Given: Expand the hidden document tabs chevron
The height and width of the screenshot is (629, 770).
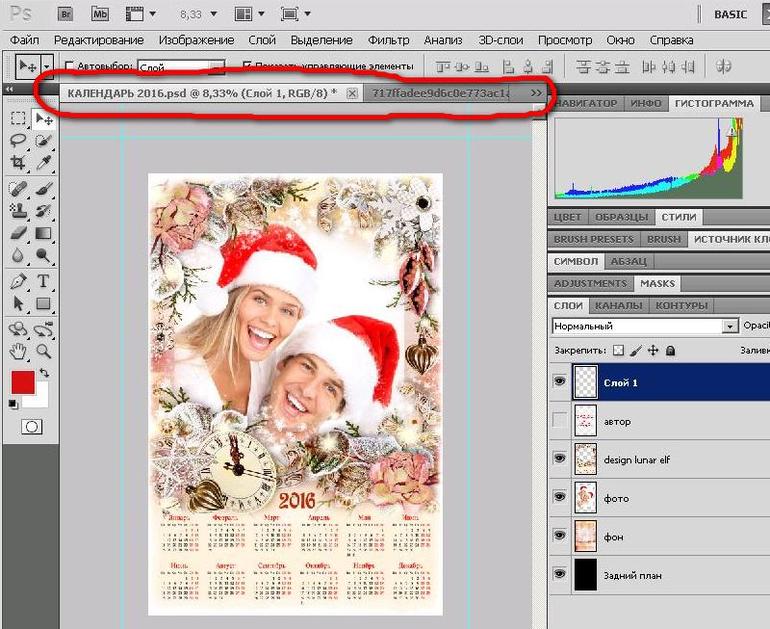Looking at the screenshot, I should click(537, 93).
